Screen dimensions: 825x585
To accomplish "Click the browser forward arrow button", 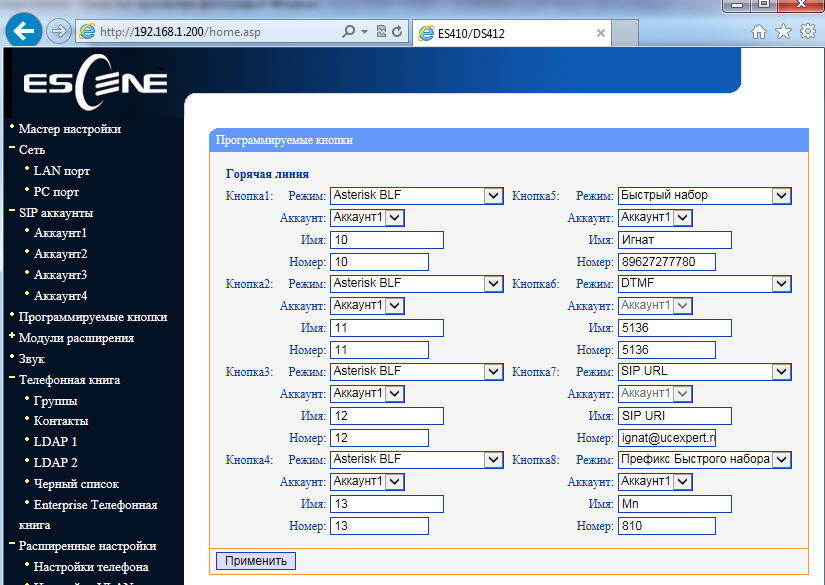I will [x=58, y=32].
